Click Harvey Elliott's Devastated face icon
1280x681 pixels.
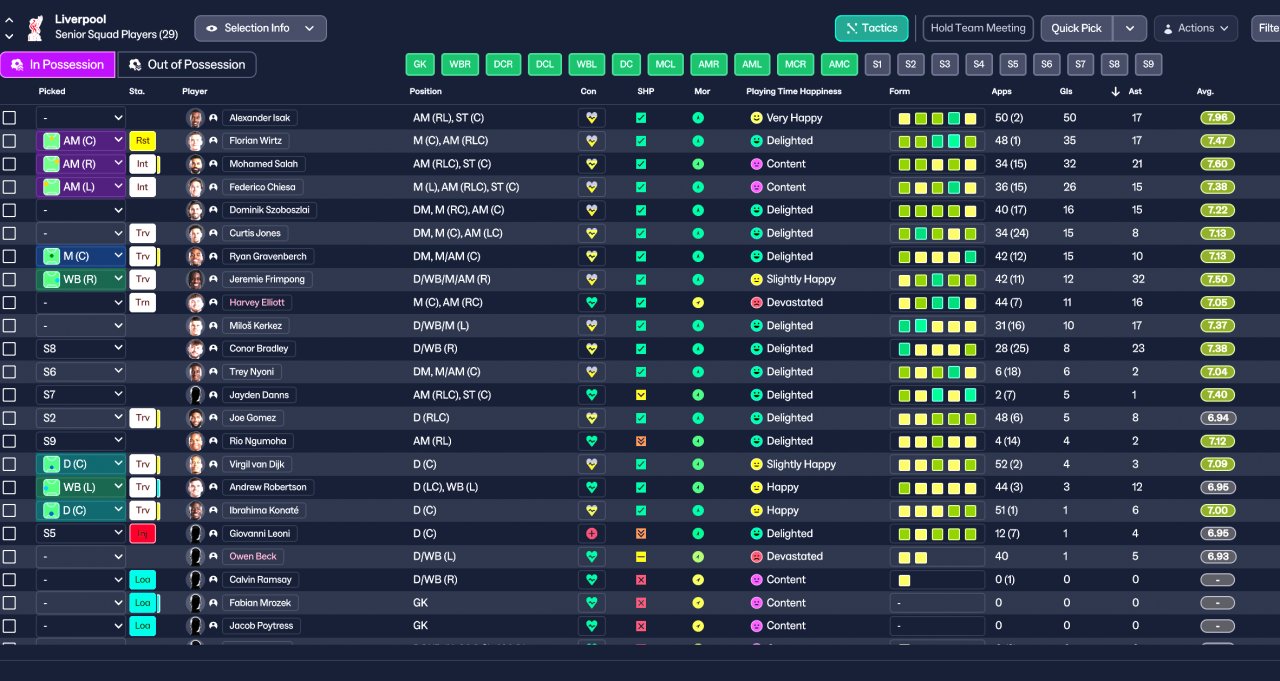[756, 302]
